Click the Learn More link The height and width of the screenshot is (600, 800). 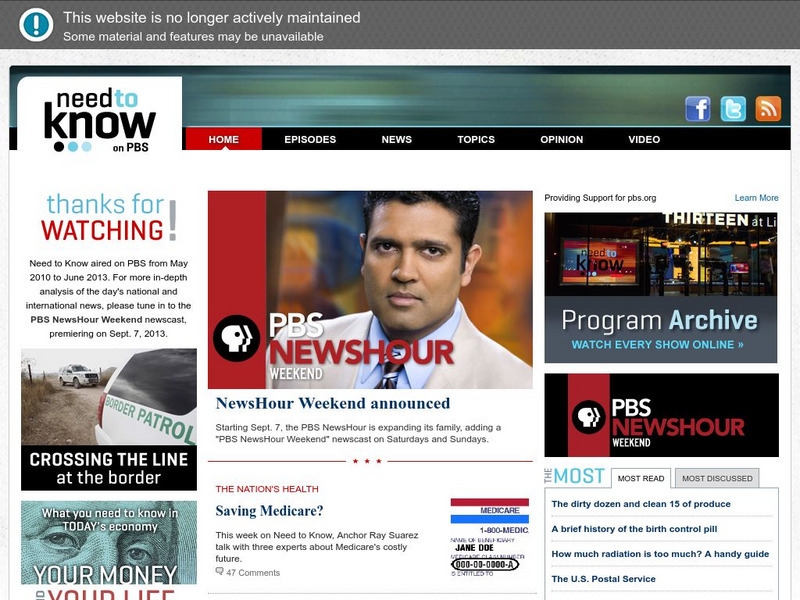[757, 198]
